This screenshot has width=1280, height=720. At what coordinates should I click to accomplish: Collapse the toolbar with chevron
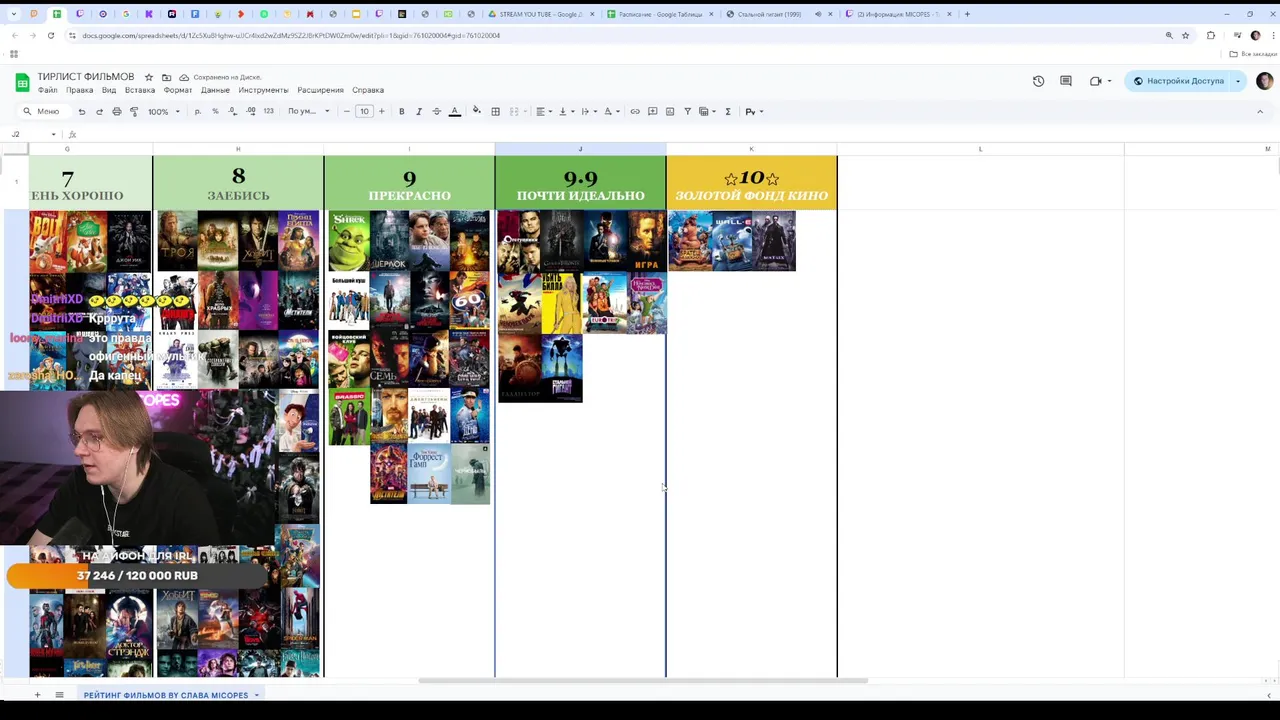coord(1259,111)
